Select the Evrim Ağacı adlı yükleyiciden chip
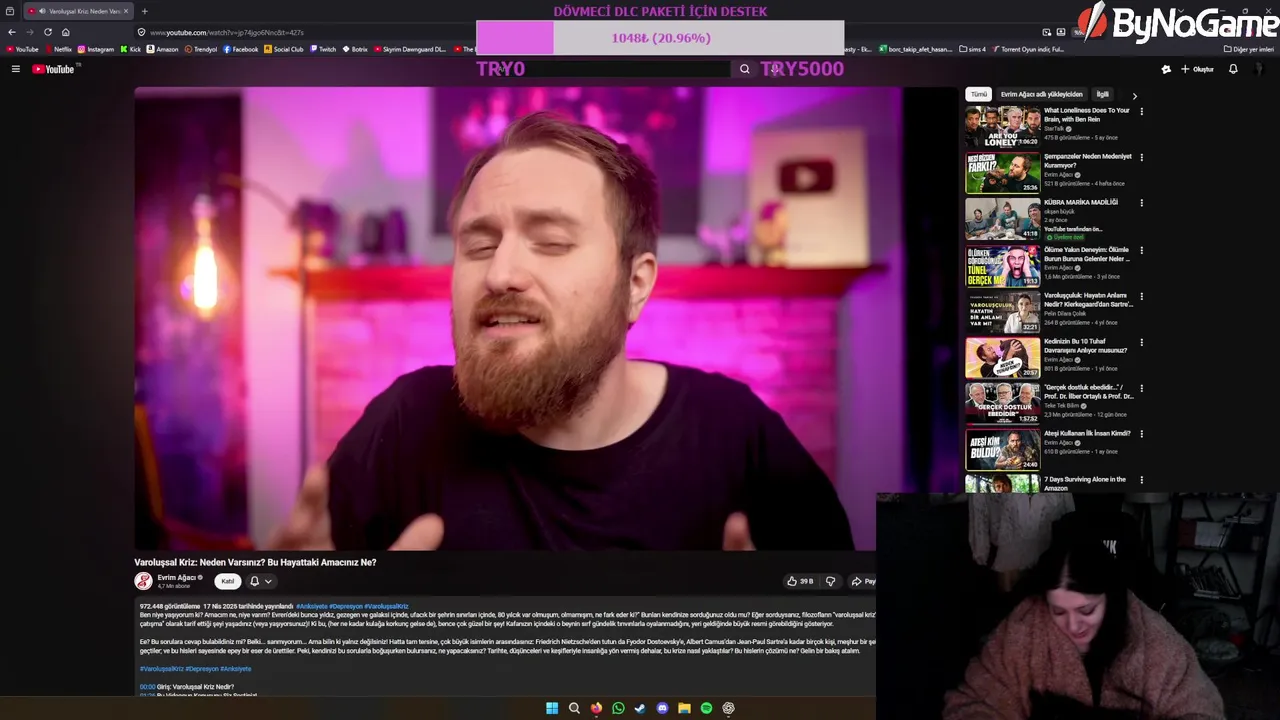This screenshot has height=720, width=1280. pyautogui.click(x=1041, y=94)
